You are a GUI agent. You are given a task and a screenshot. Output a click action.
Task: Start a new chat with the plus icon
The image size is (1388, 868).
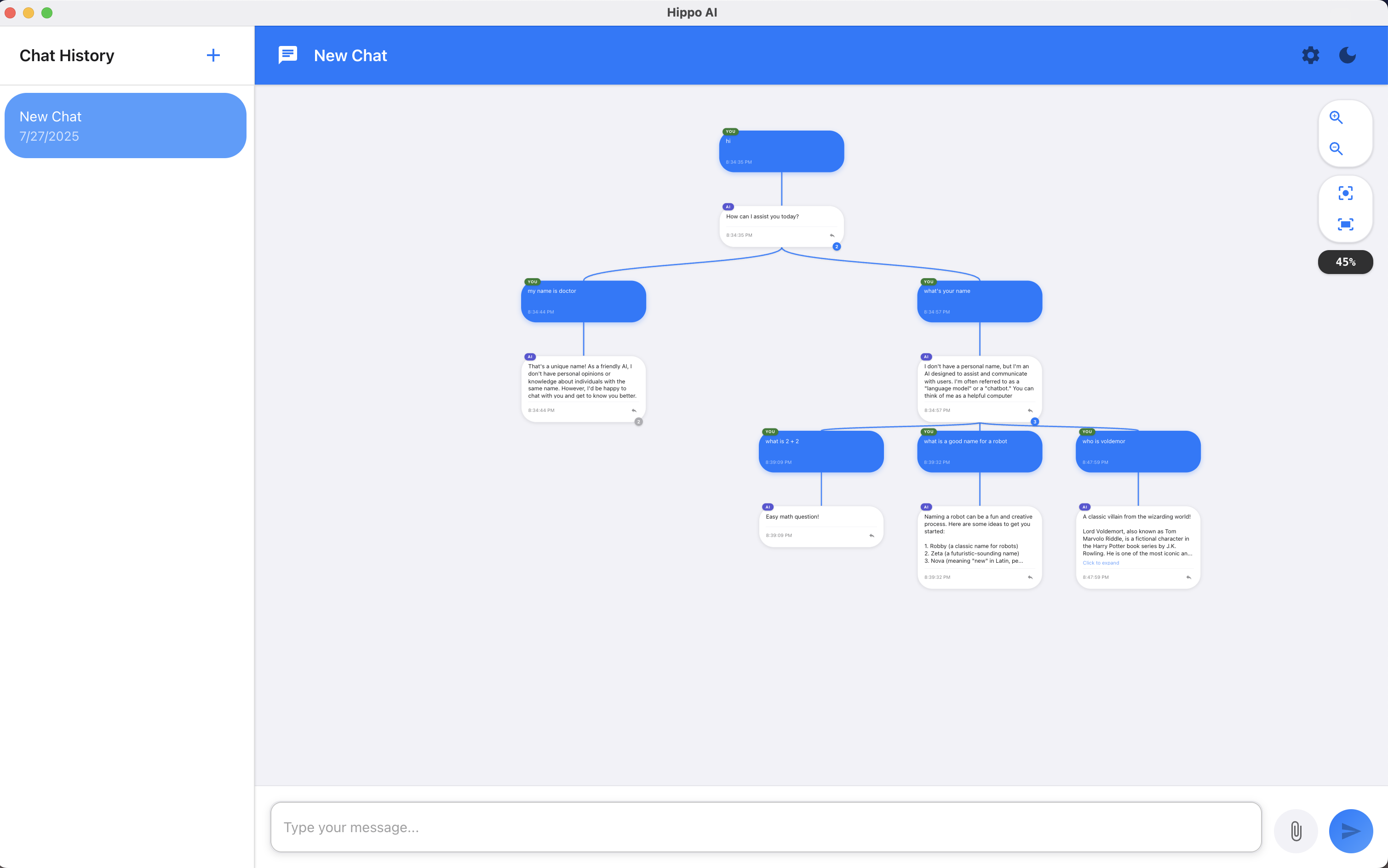coord(213,55)
